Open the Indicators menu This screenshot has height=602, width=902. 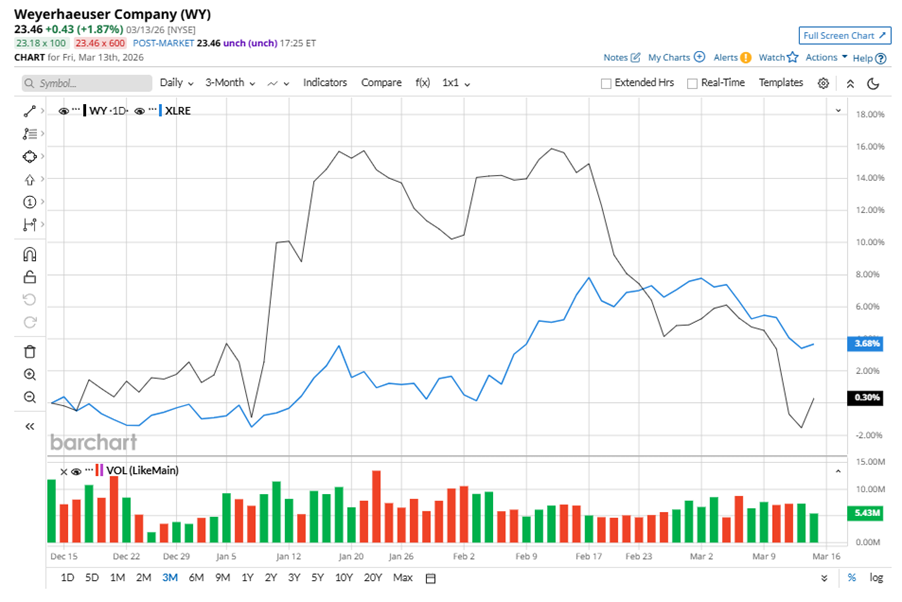(x=325, y=83)
